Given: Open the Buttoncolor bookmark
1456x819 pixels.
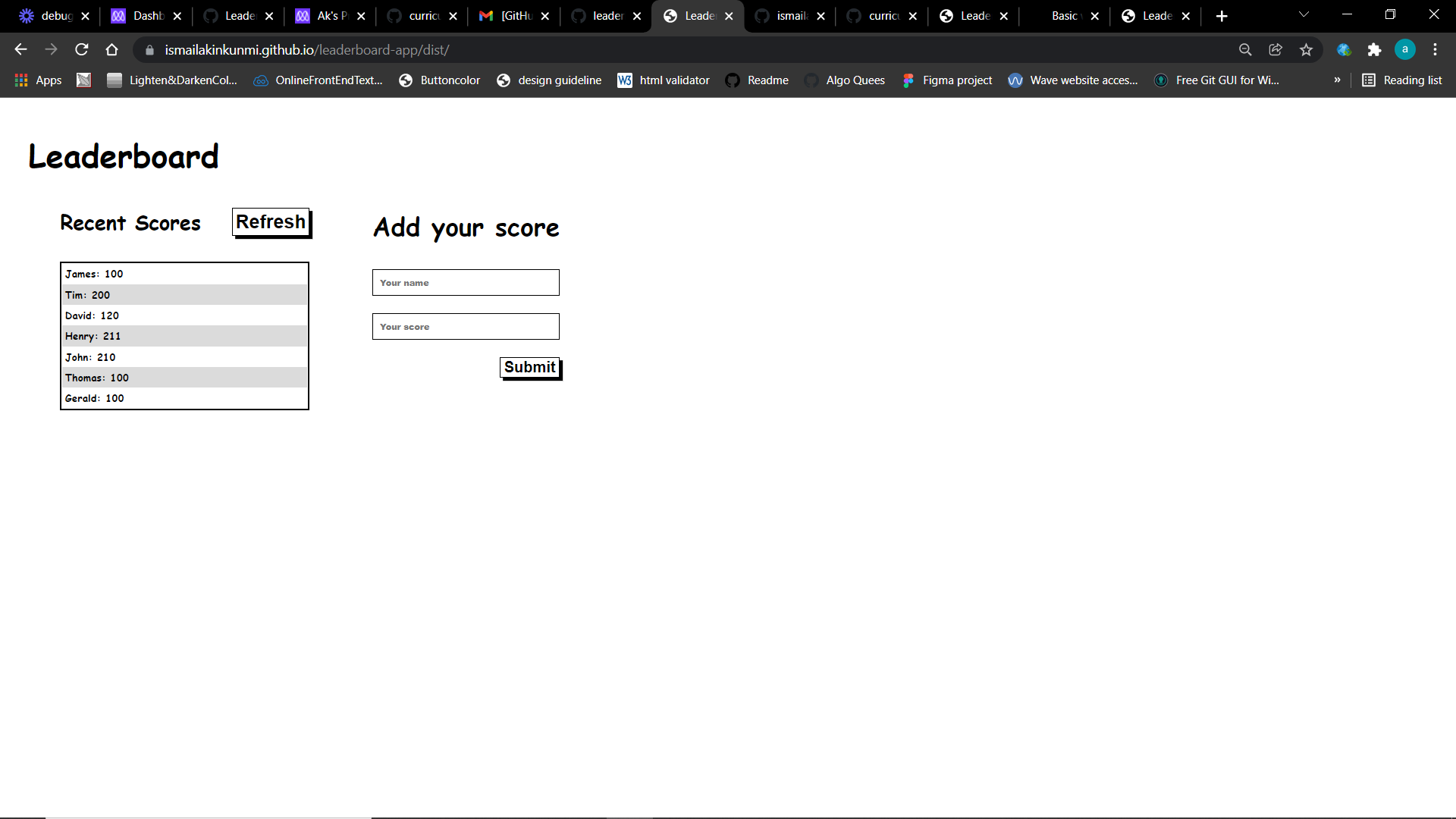Looking at the screenshot, I should point(449,80).
